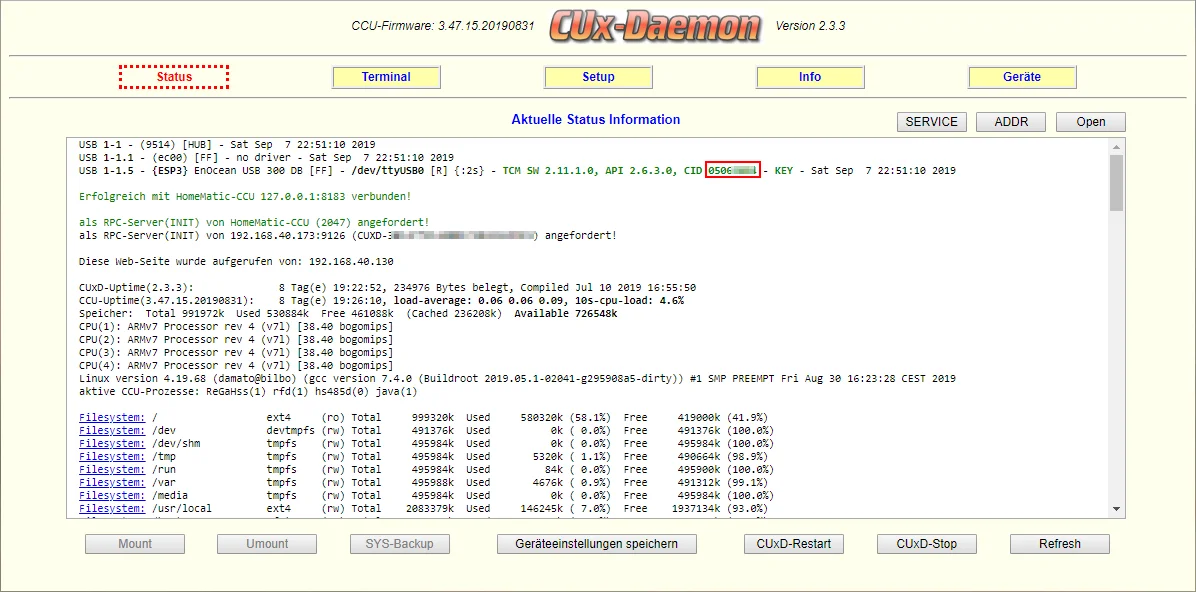This screenshot has height=592, width=1196.
Task: Open Filesystem link for /dev/shm
Action: point(112,443)
